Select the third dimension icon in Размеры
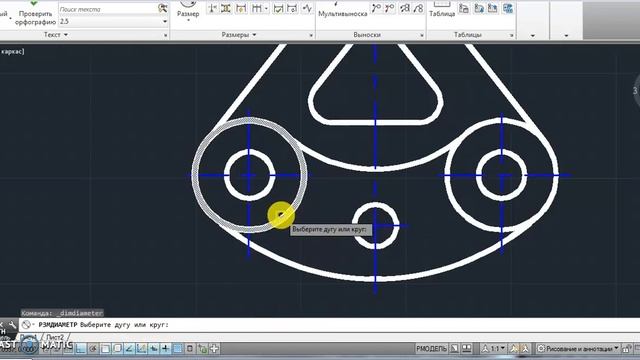The image size is (640, 360). [241, 8]
